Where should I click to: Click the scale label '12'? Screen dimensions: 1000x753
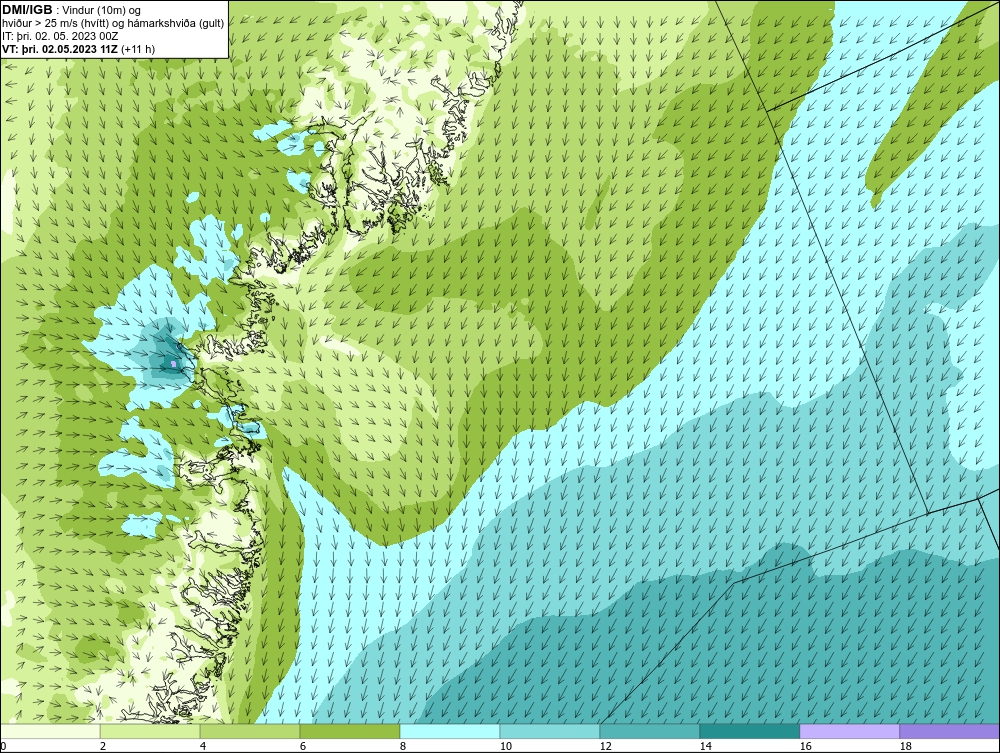click(x=605, y=746)
